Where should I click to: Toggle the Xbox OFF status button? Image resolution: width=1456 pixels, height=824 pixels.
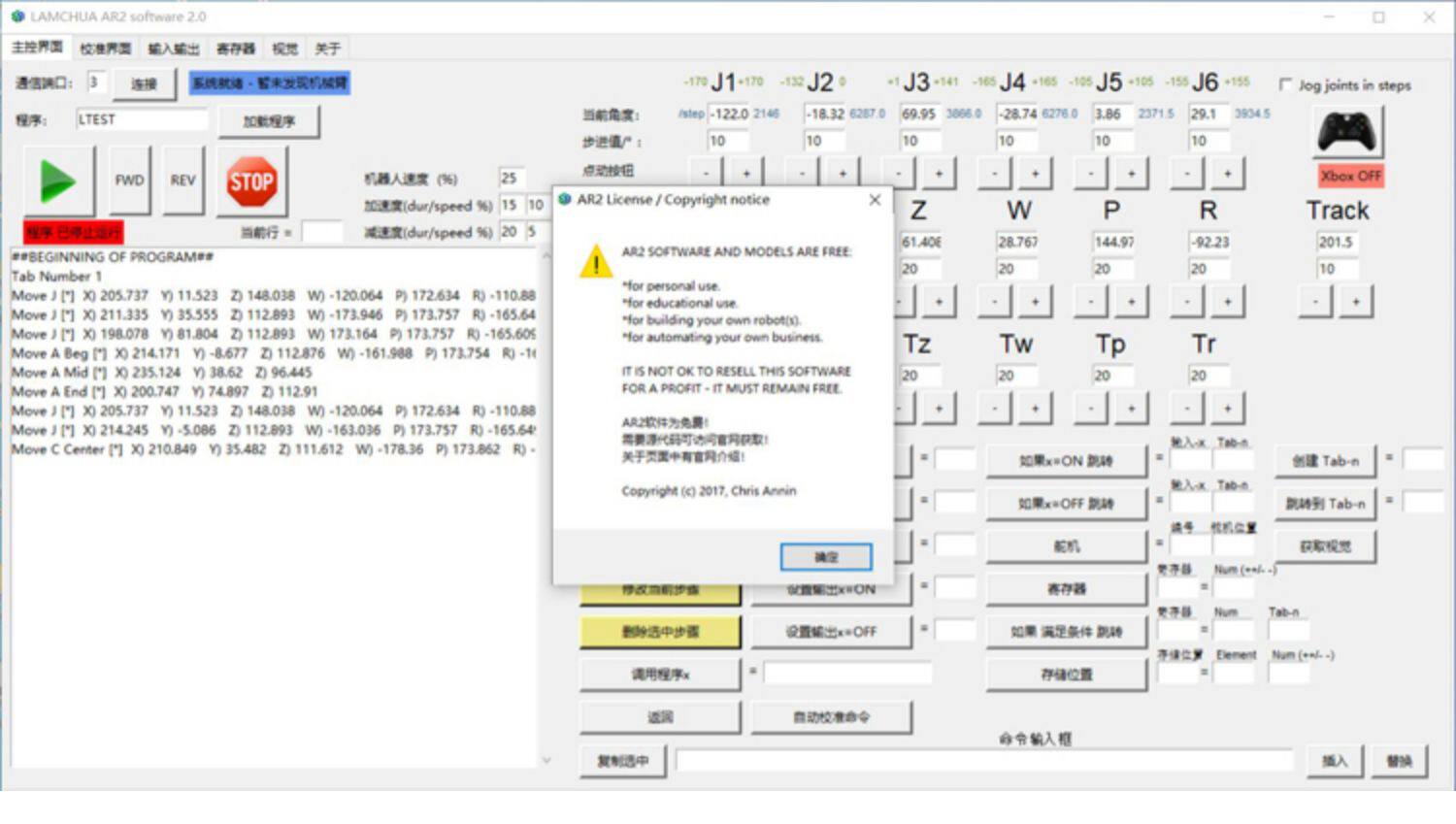point(1350,176)
